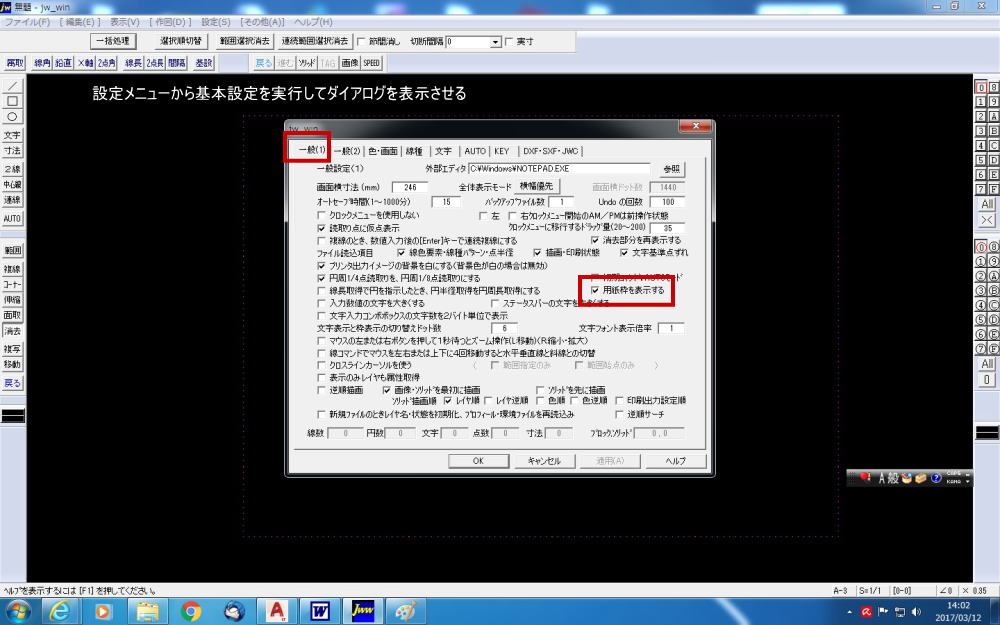The image size is (1000, 625).
Task: Click the 2点角 toolbar item
Action: [x=107, y=62]
